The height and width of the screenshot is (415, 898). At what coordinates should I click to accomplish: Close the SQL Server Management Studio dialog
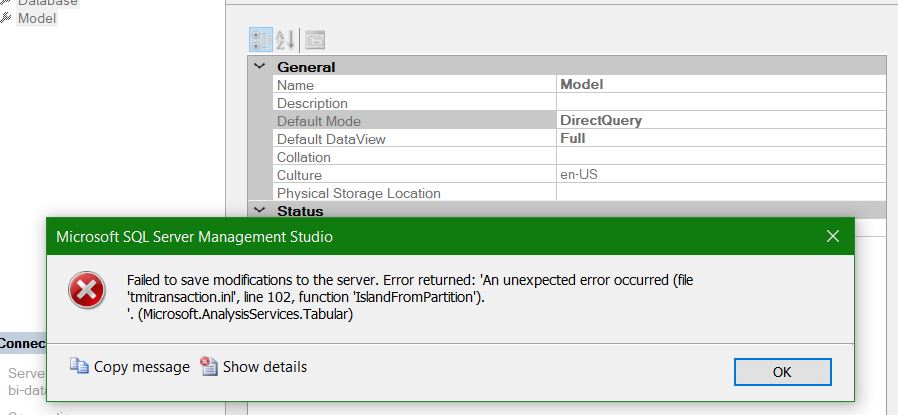point(833,236)
